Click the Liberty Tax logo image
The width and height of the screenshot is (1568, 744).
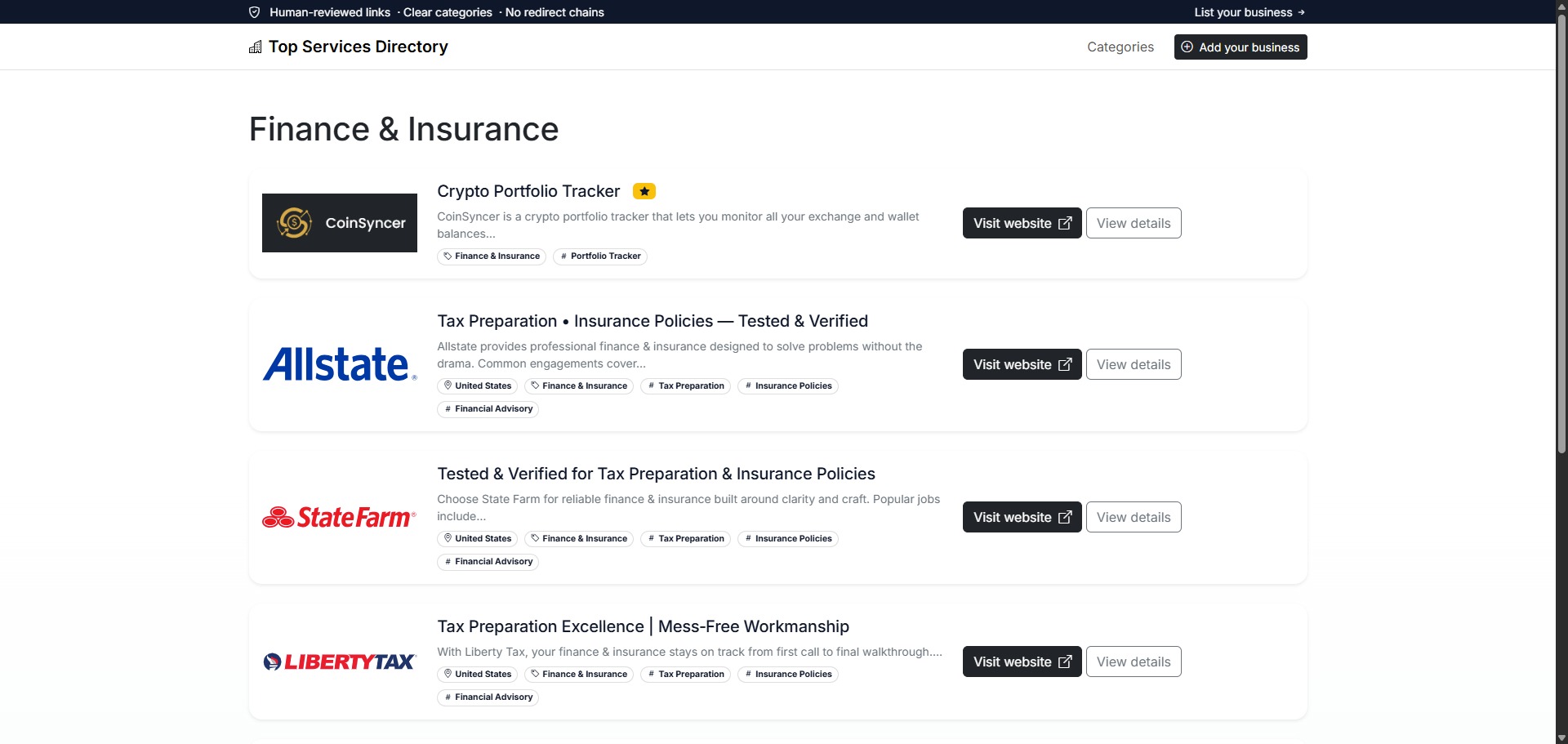(x=339, y=662)
